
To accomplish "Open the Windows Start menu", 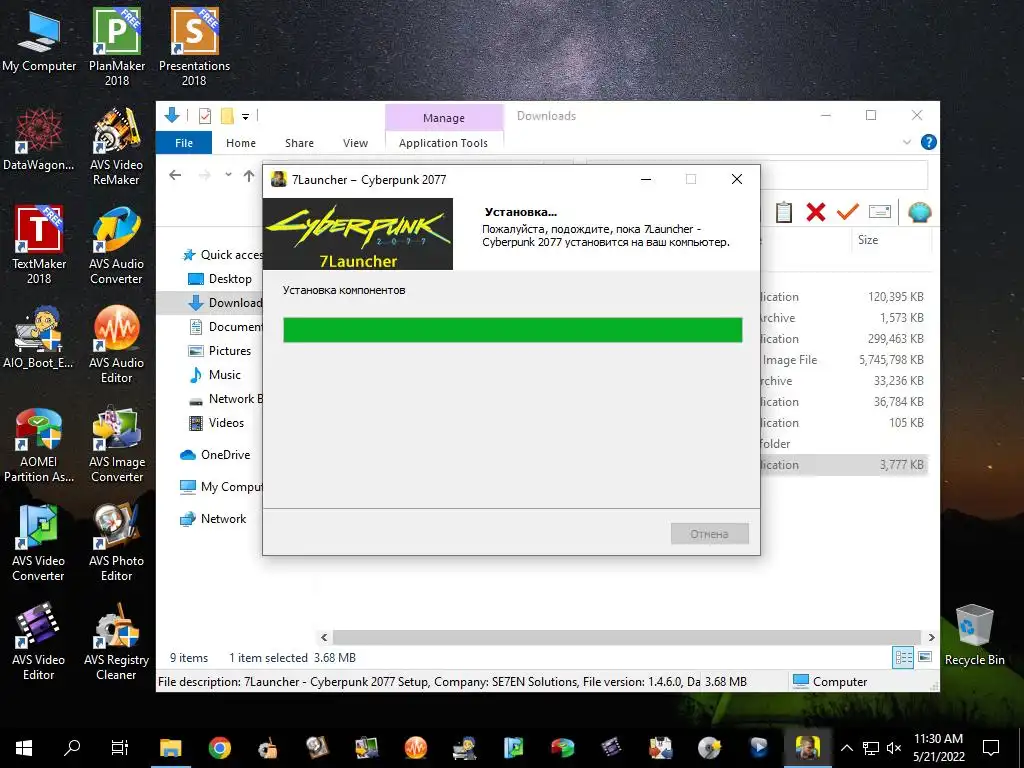I will pyautogui.click(x=24, y=748).
